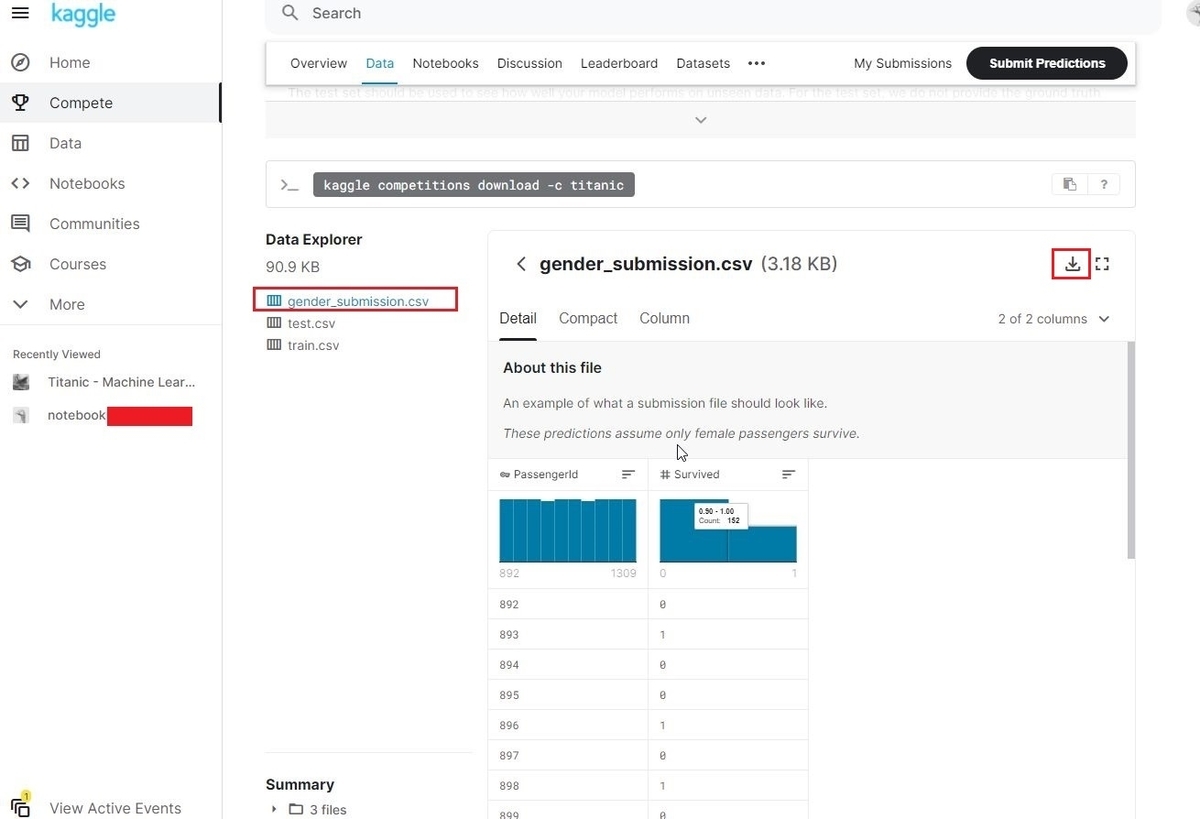
Task: Select the Data tab
Action: (380, 63)
